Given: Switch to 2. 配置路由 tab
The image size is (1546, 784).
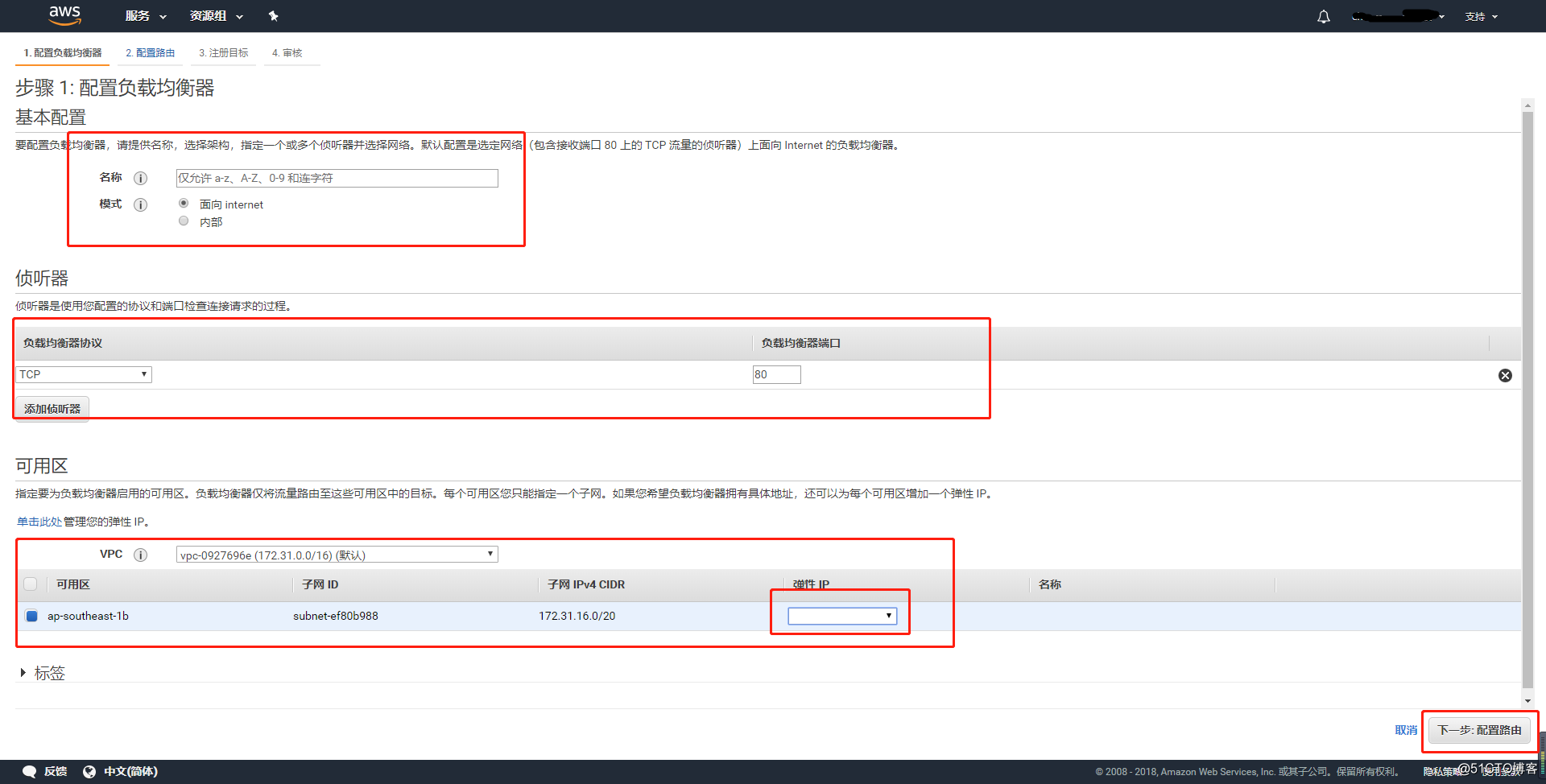Looking at the screenshot, I should (150, 53).
